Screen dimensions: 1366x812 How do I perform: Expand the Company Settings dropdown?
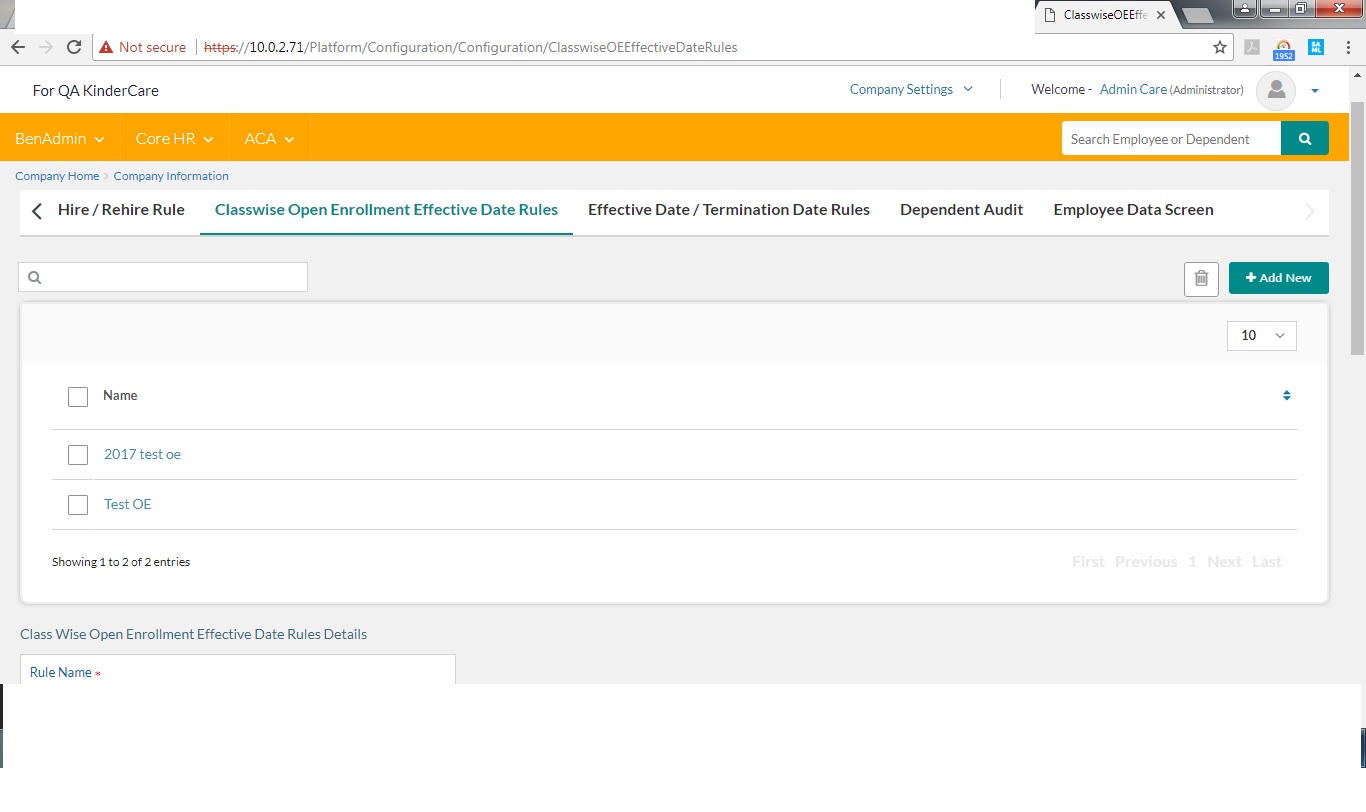click(x=910, y=89)
